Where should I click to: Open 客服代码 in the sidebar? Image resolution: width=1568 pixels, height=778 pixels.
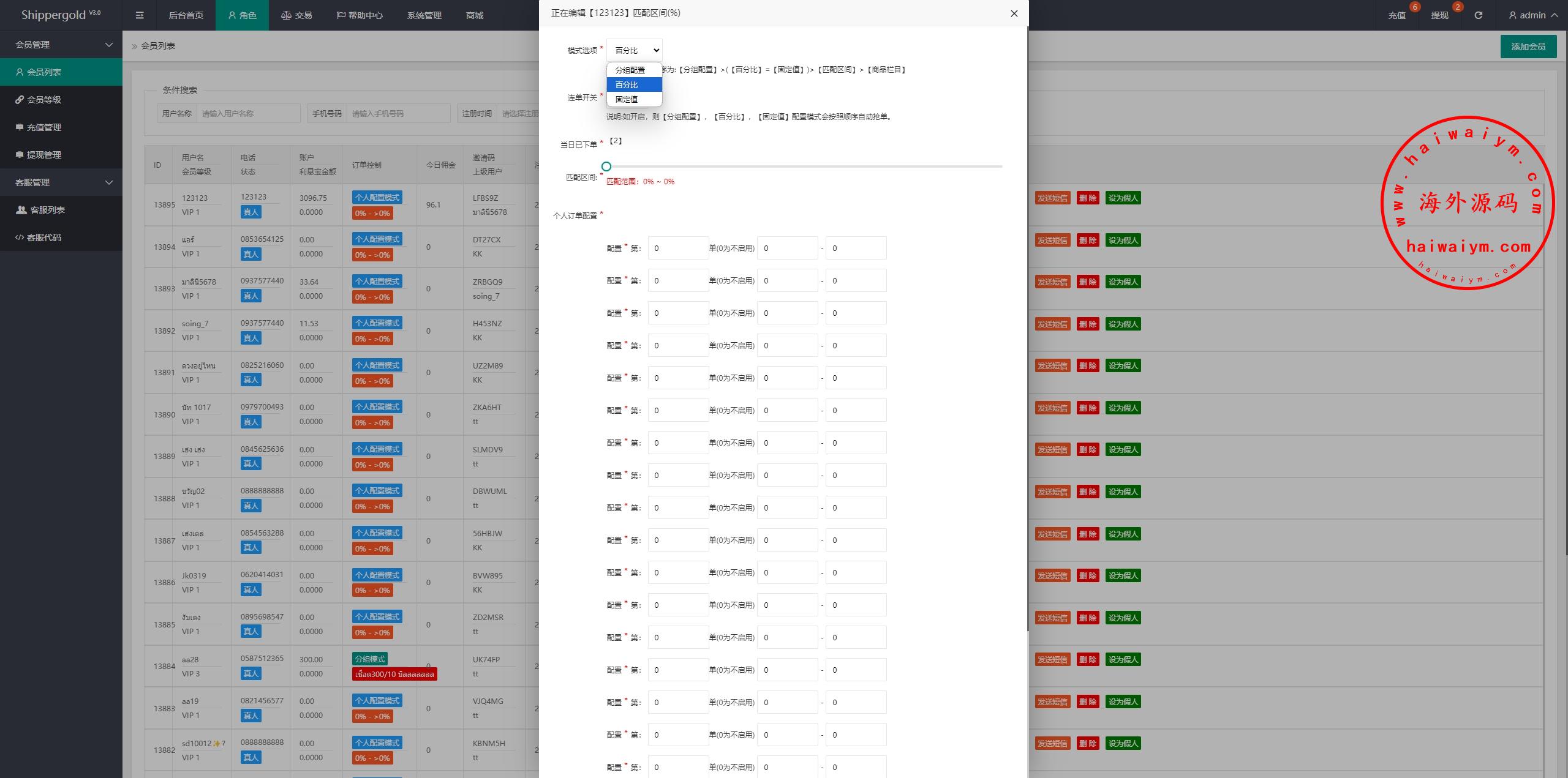(x=44, y=238)
